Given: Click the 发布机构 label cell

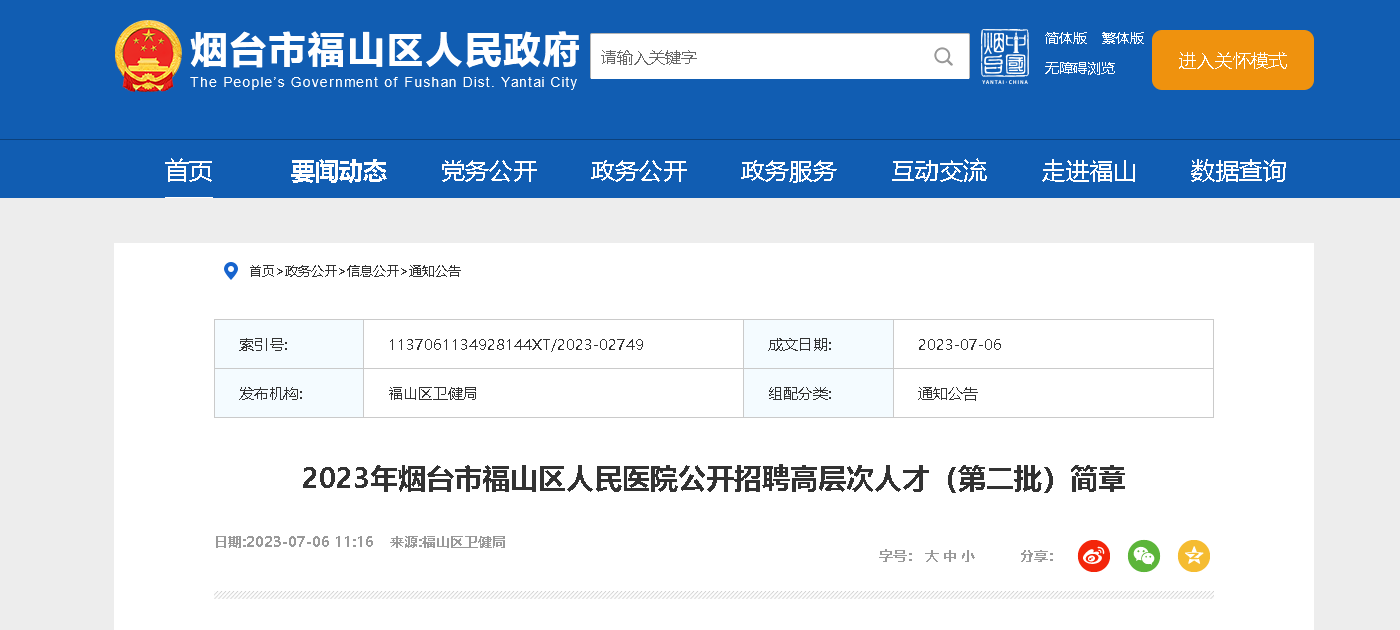Looking at the screenshot, I should click(289, 393).
